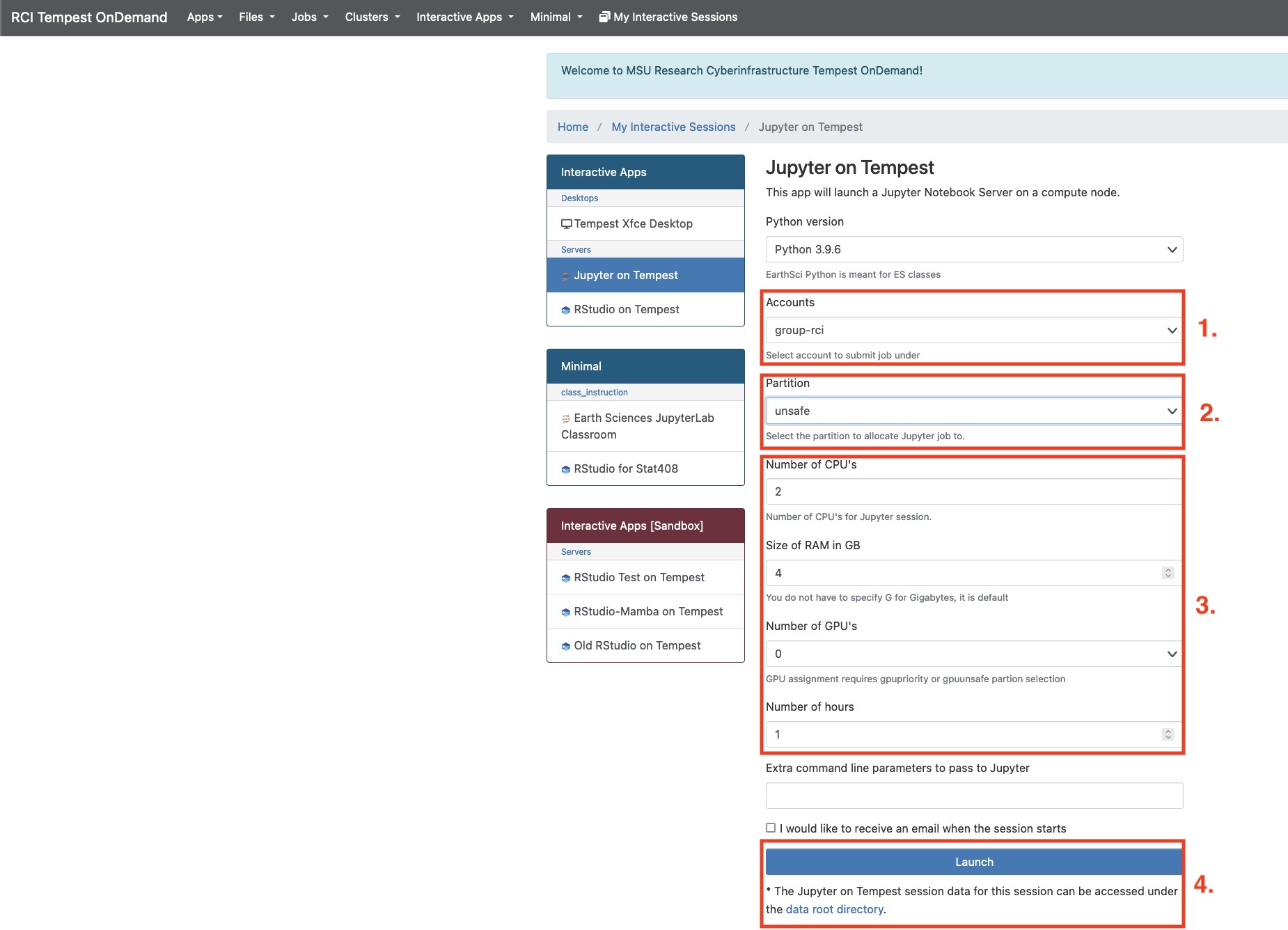
Task: Expand the Jobs menu in the navbar
Action: [310, 17]
